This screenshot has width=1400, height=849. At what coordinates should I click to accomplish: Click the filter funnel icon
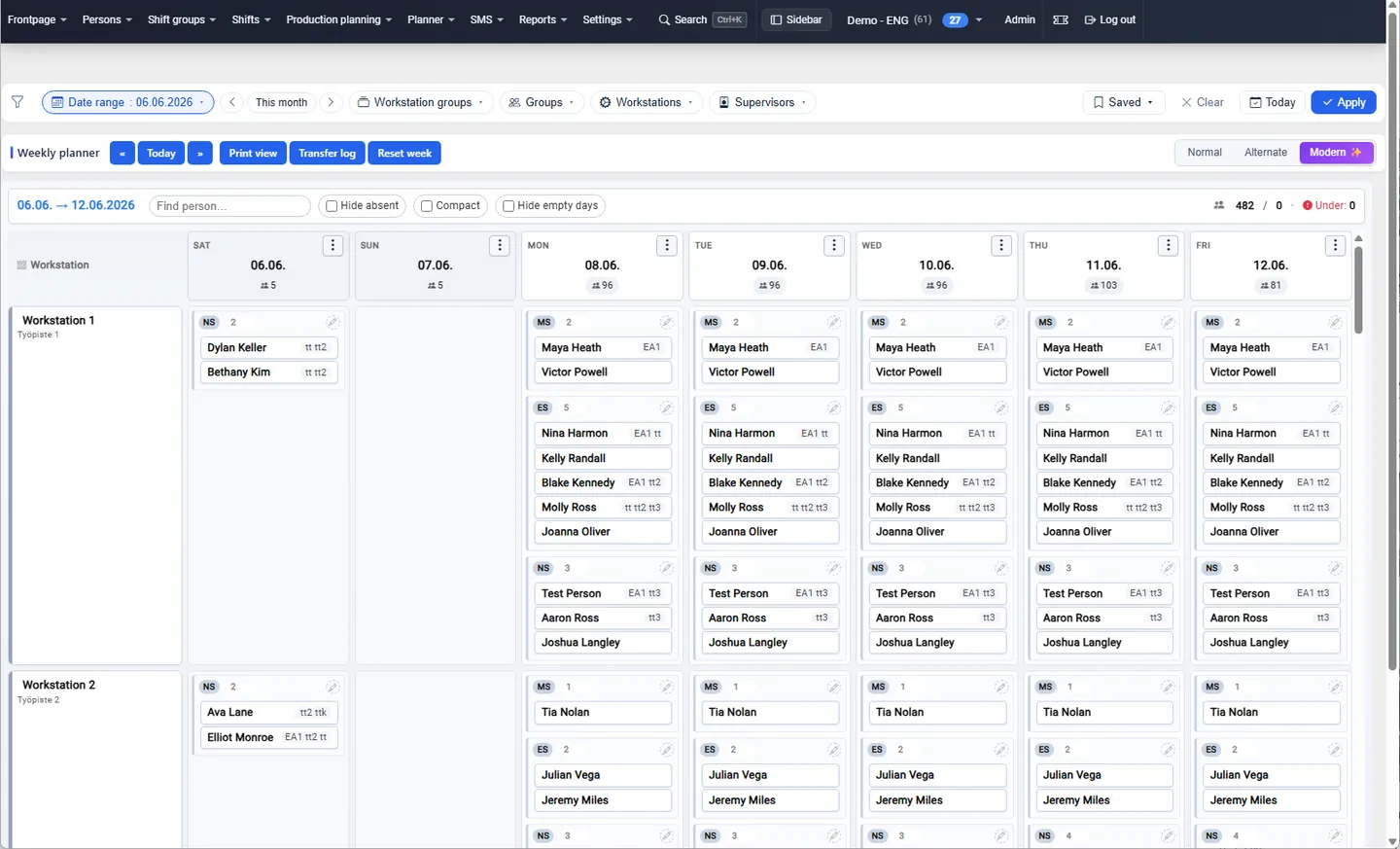tap(17, 102)
